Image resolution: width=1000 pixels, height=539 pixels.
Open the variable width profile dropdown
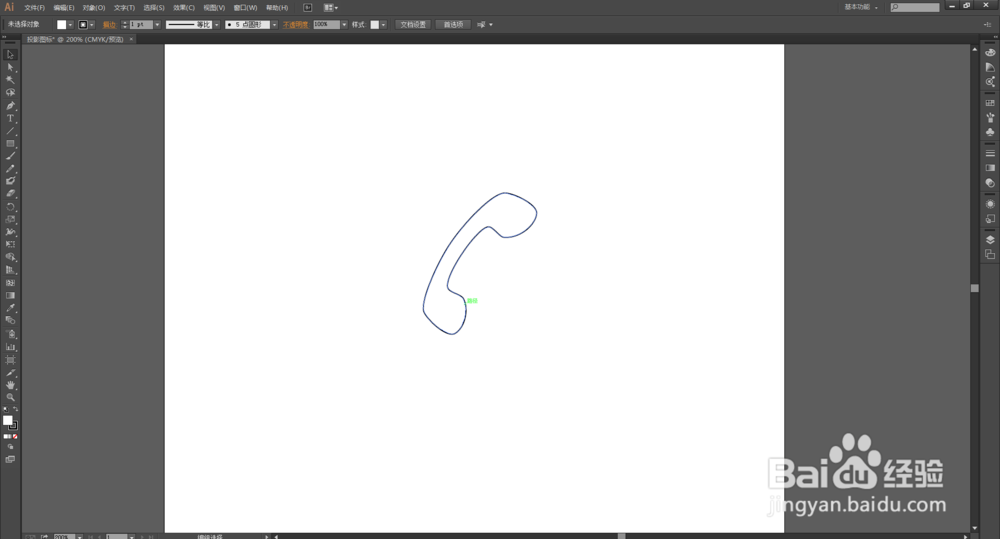(217, 25)
